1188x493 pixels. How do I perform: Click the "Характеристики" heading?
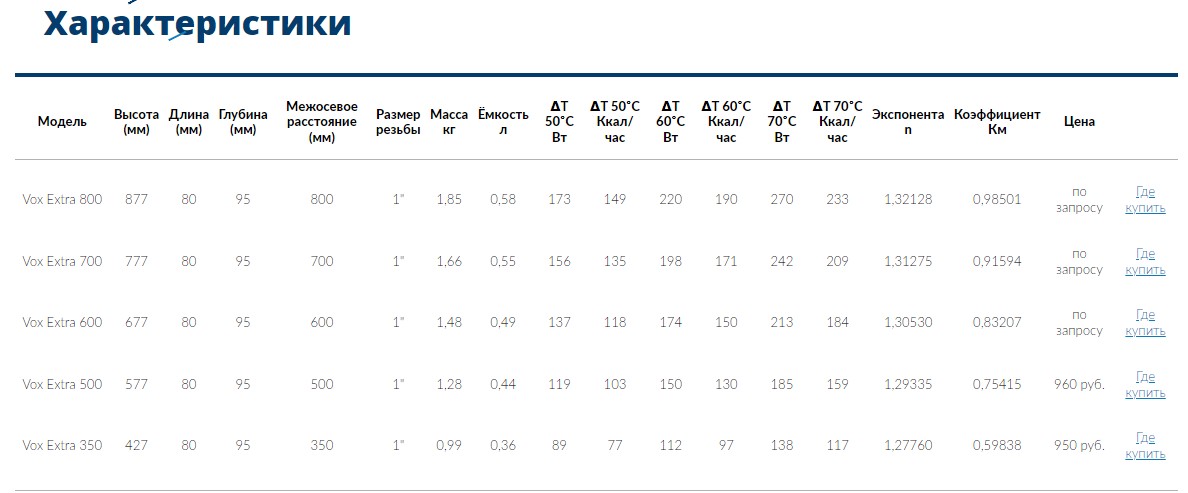[x=197, y=22]
